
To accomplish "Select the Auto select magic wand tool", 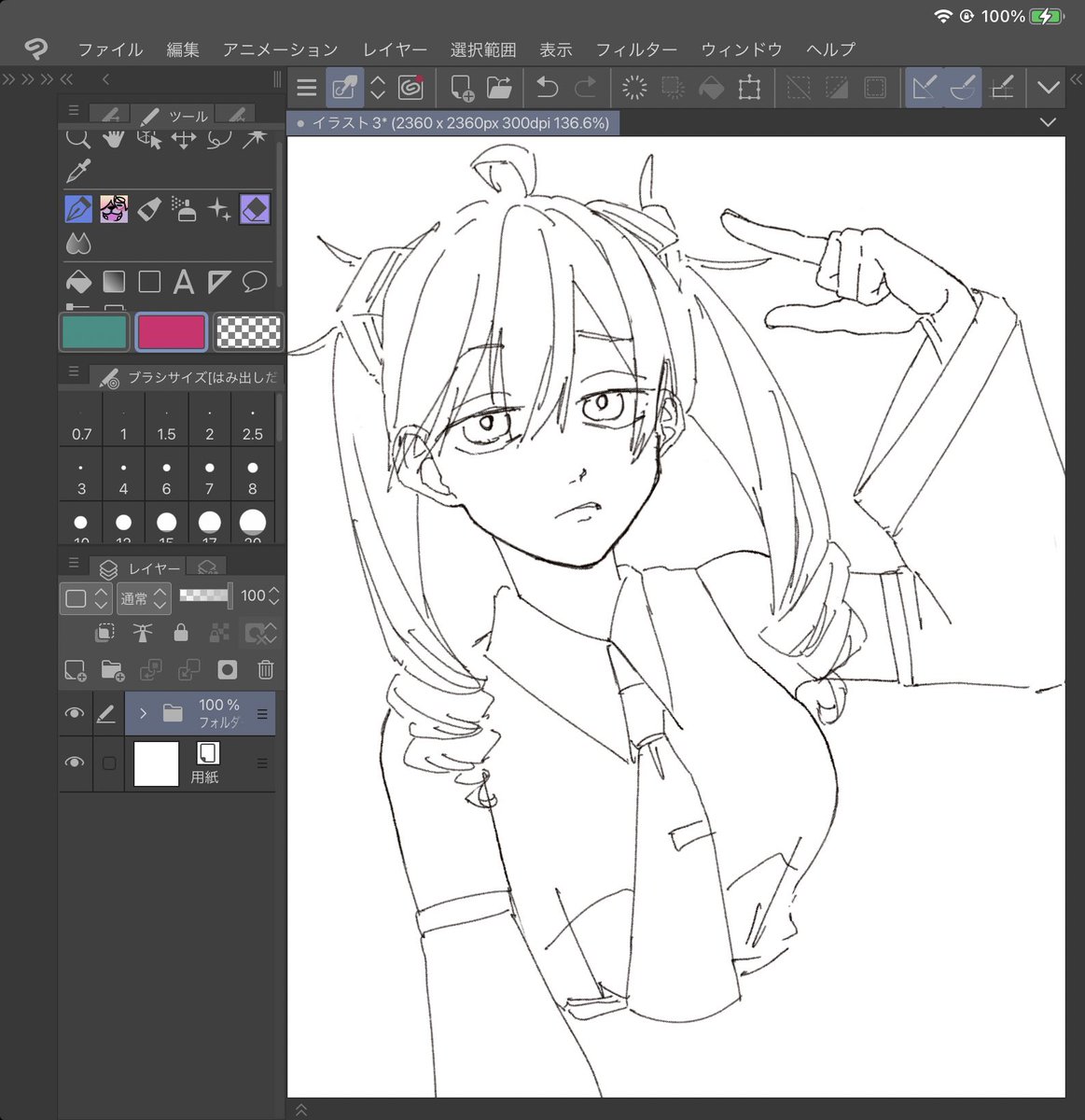I will [x=255, y=140].
